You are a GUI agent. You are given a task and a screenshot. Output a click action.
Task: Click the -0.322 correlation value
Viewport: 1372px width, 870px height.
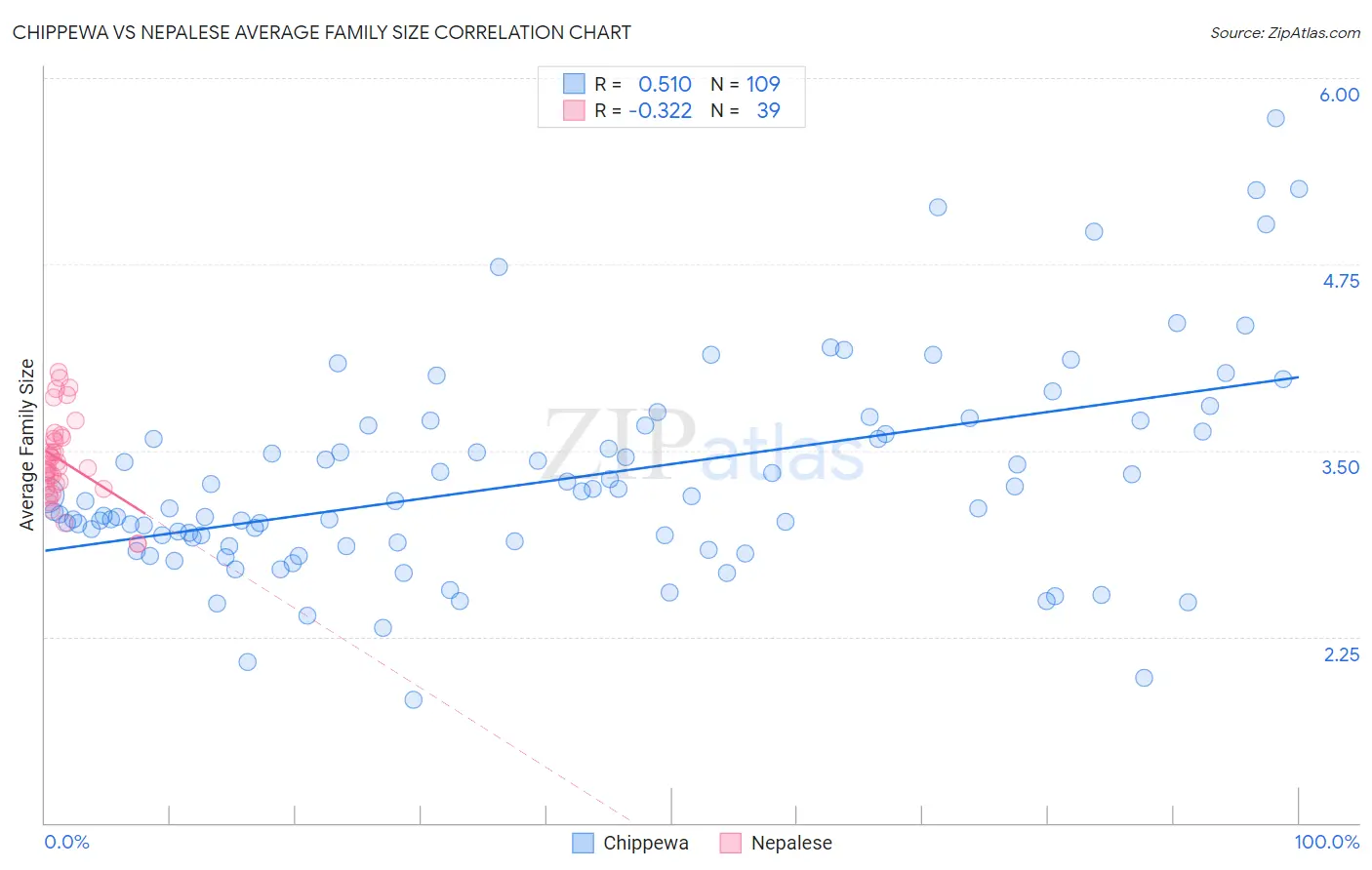pyautogui.click(x=661, y=110)
